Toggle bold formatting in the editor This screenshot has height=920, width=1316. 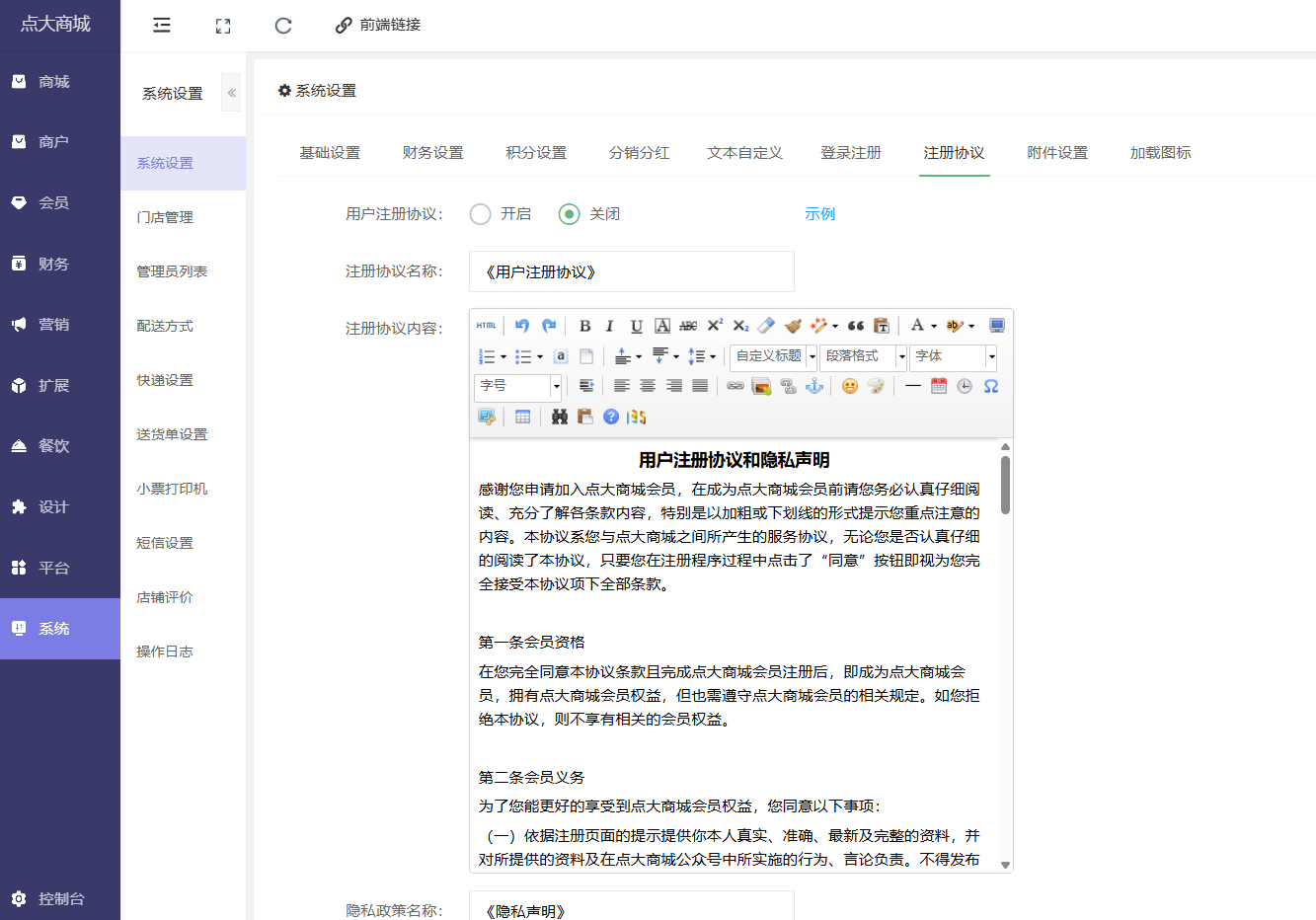584,326
